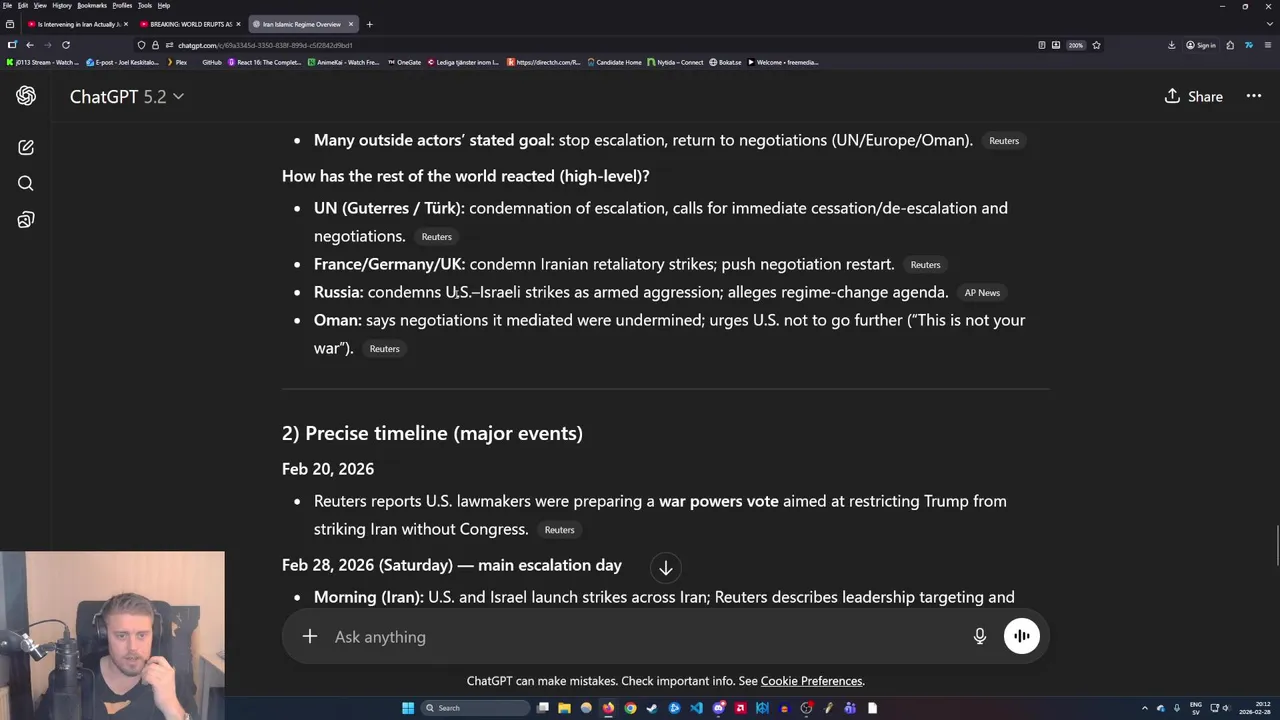
Task: Click the site shield tracking protection icon
Action: (x=141, y=45)
